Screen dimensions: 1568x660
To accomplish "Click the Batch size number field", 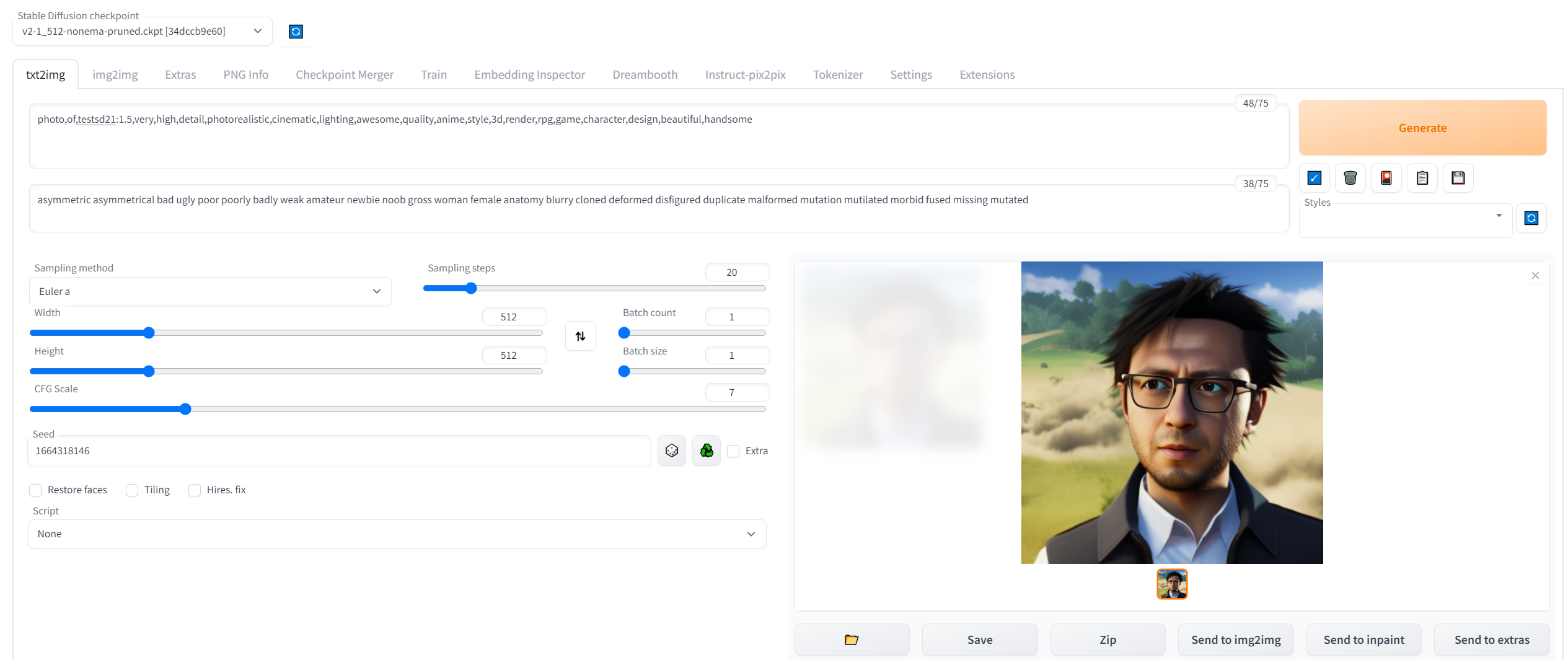I will 737,355.
